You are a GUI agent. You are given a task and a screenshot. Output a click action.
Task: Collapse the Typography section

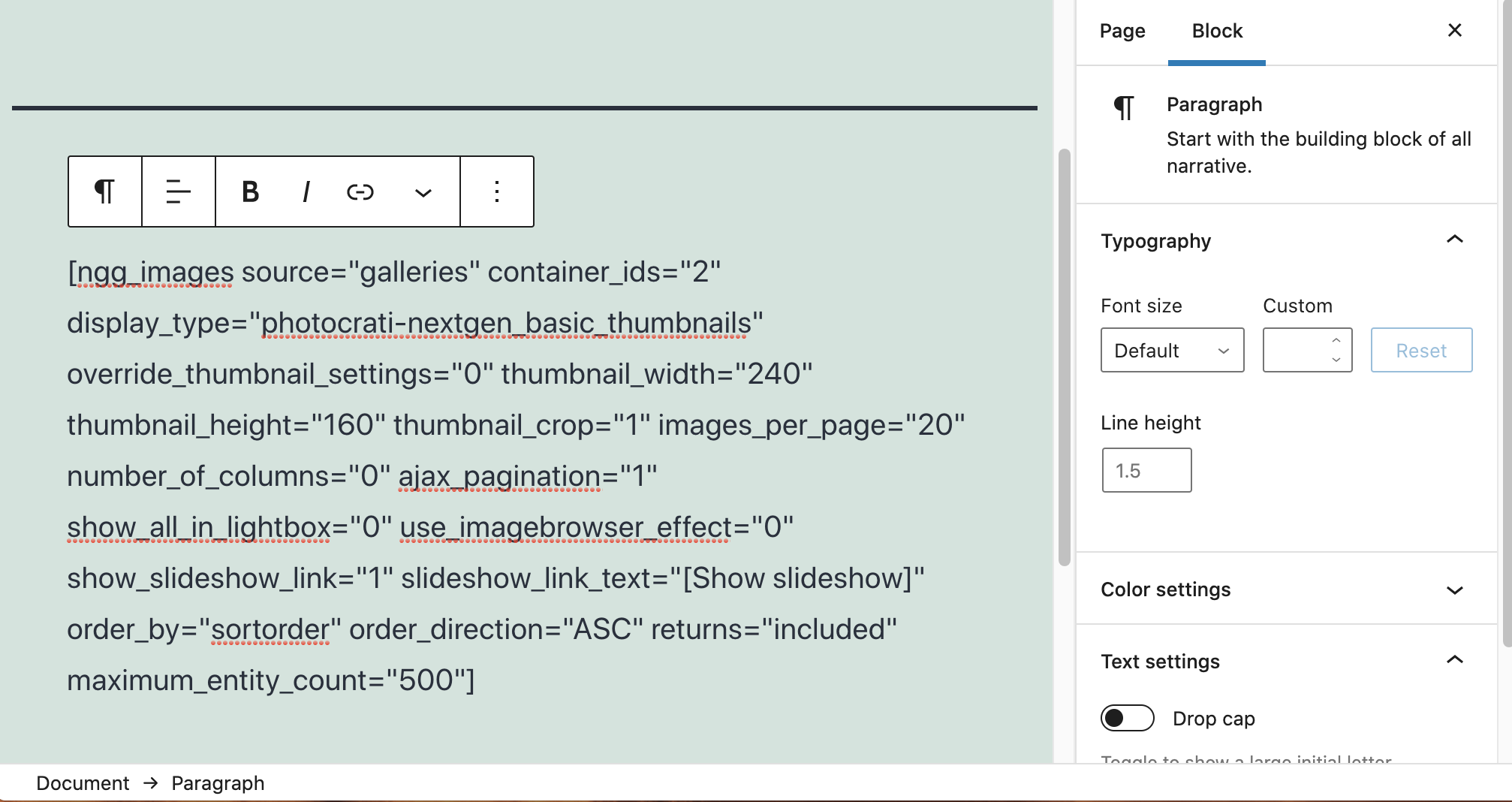coord(1456,239)
